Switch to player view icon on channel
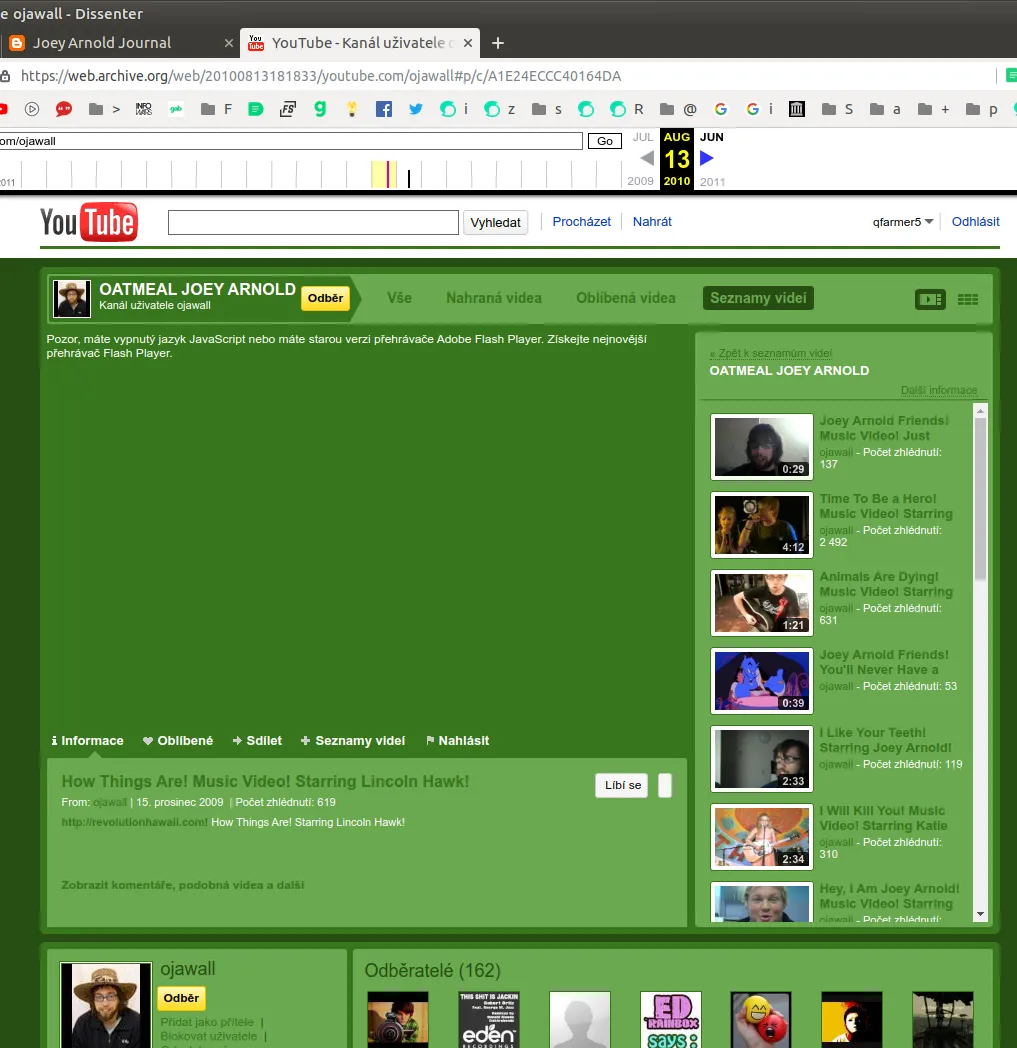1017x1048 pixels. click(930, 299)
